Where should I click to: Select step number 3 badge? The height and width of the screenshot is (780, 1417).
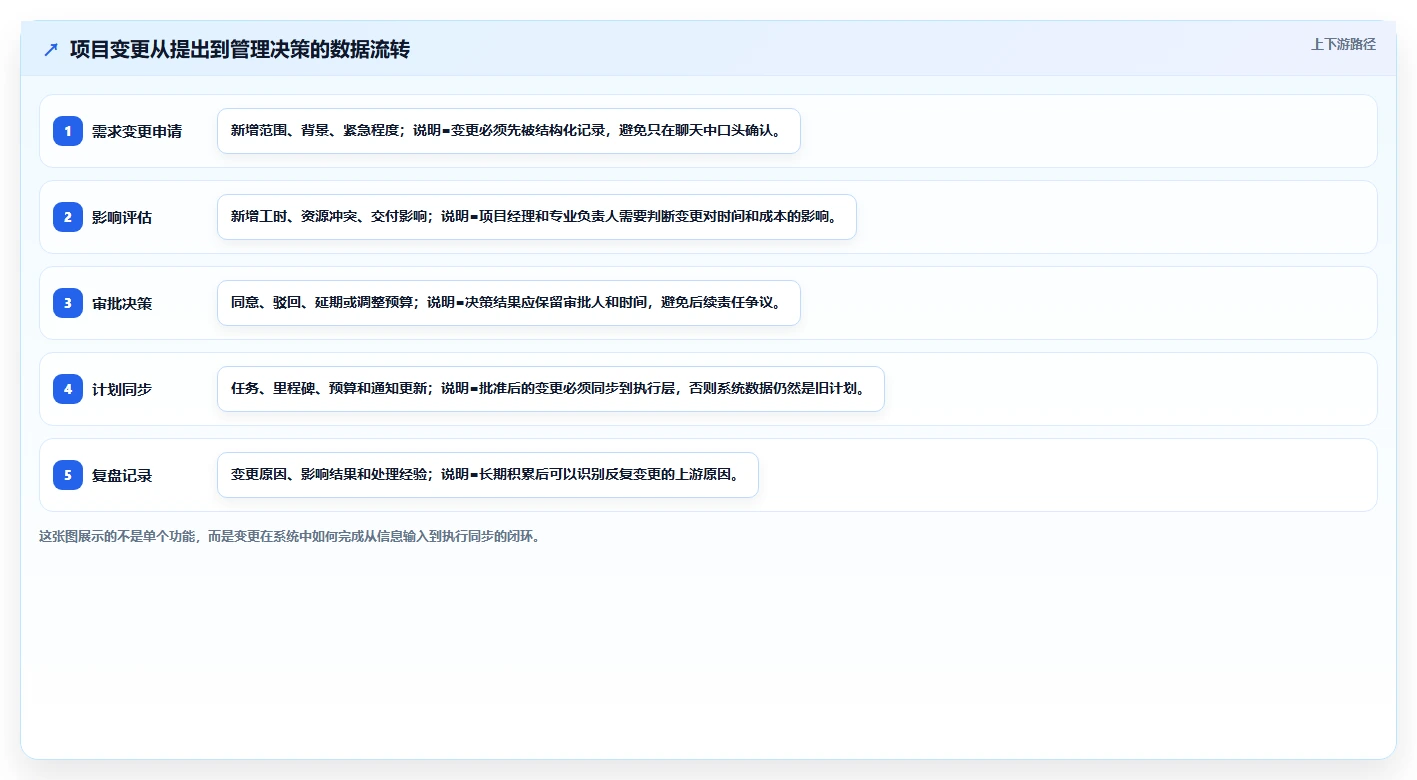click(x=68, y=303)
